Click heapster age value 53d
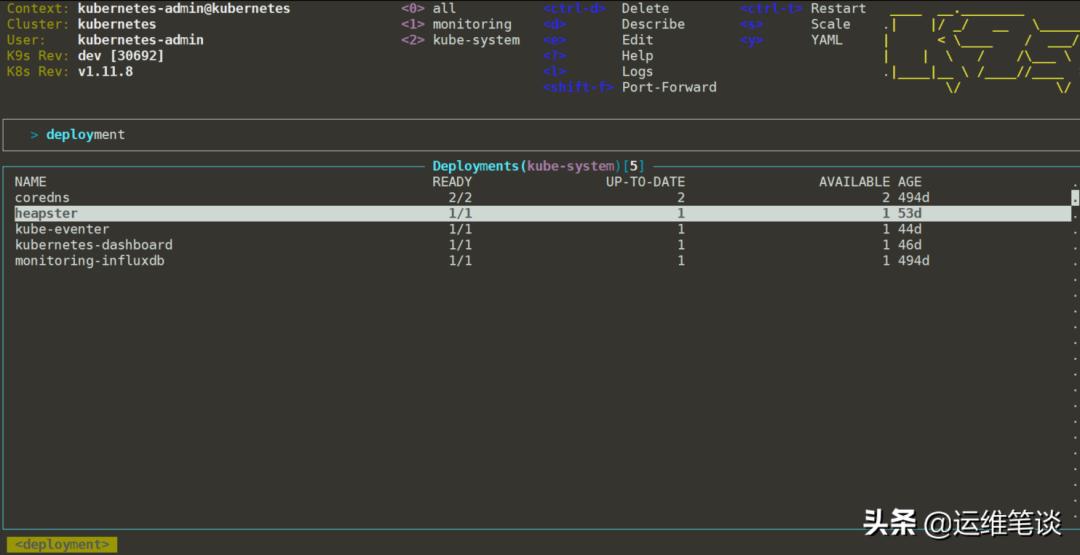Viewport: 1080px width, 555px height. pos(909,213)
